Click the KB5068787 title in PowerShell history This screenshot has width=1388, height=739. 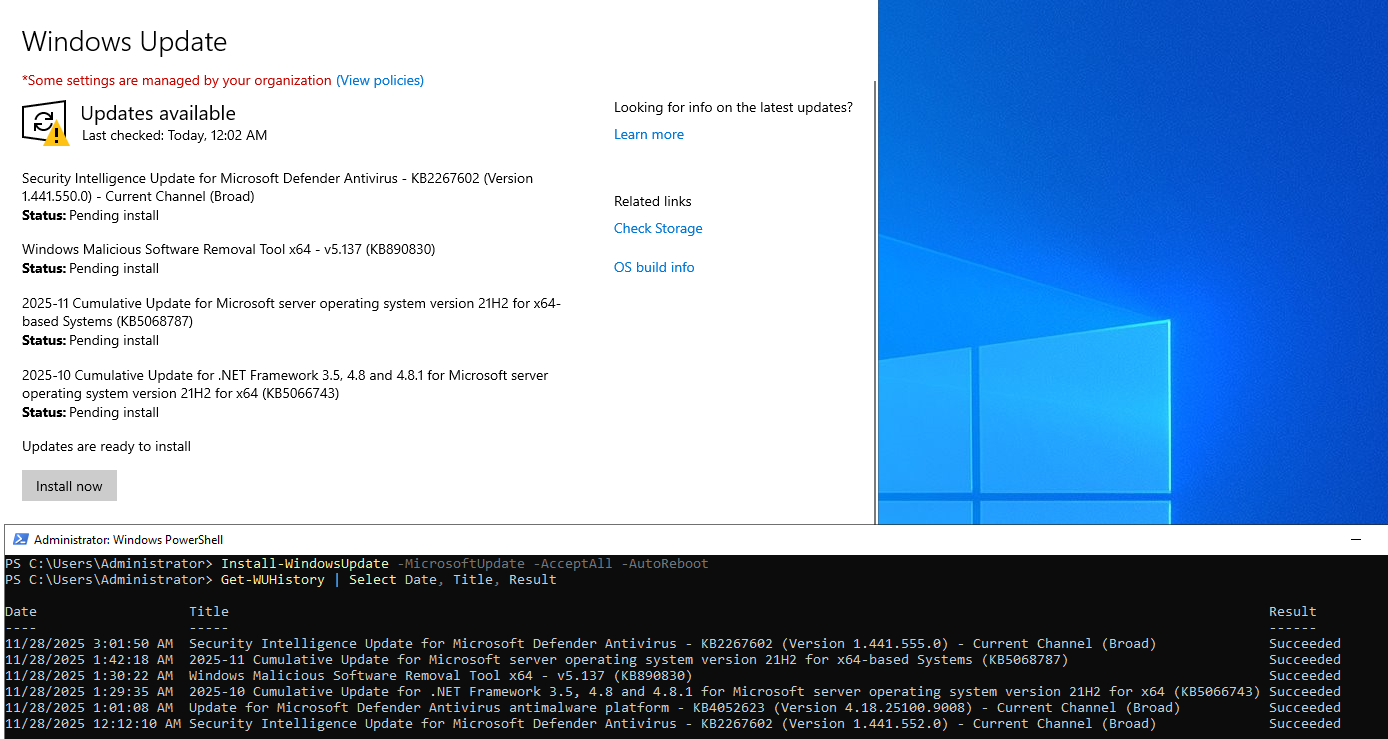coord(628,660)
